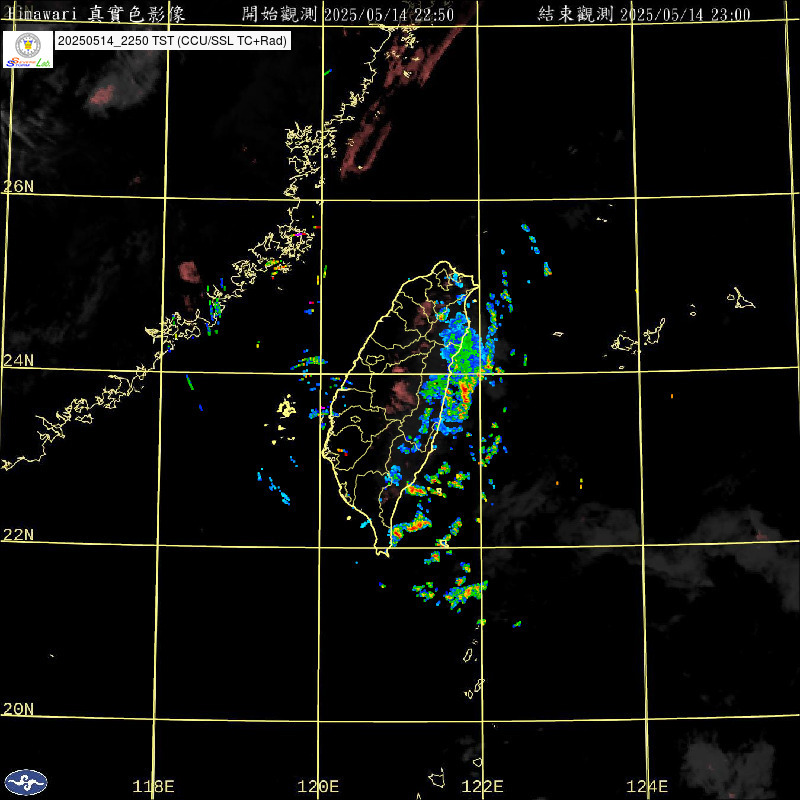Click the 26N latitude label
Screen dimensions: 800x800
tap(18, 186)
